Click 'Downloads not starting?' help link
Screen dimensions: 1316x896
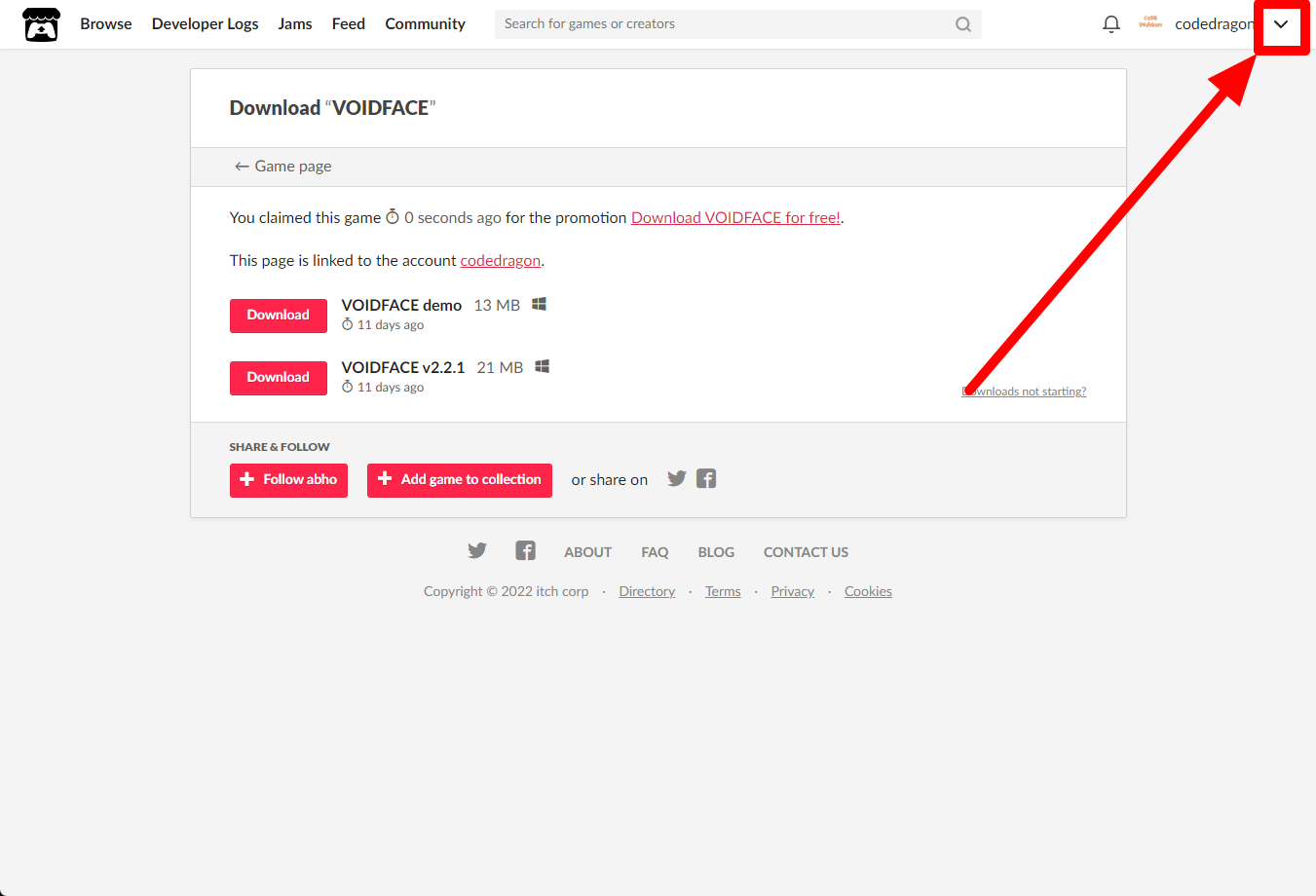[x=1024, y=392]
